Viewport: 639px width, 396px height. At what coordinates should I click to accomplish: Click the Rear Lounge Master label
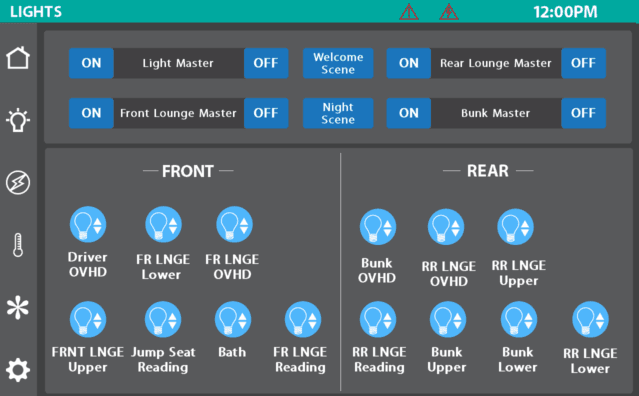coord(496,63)
